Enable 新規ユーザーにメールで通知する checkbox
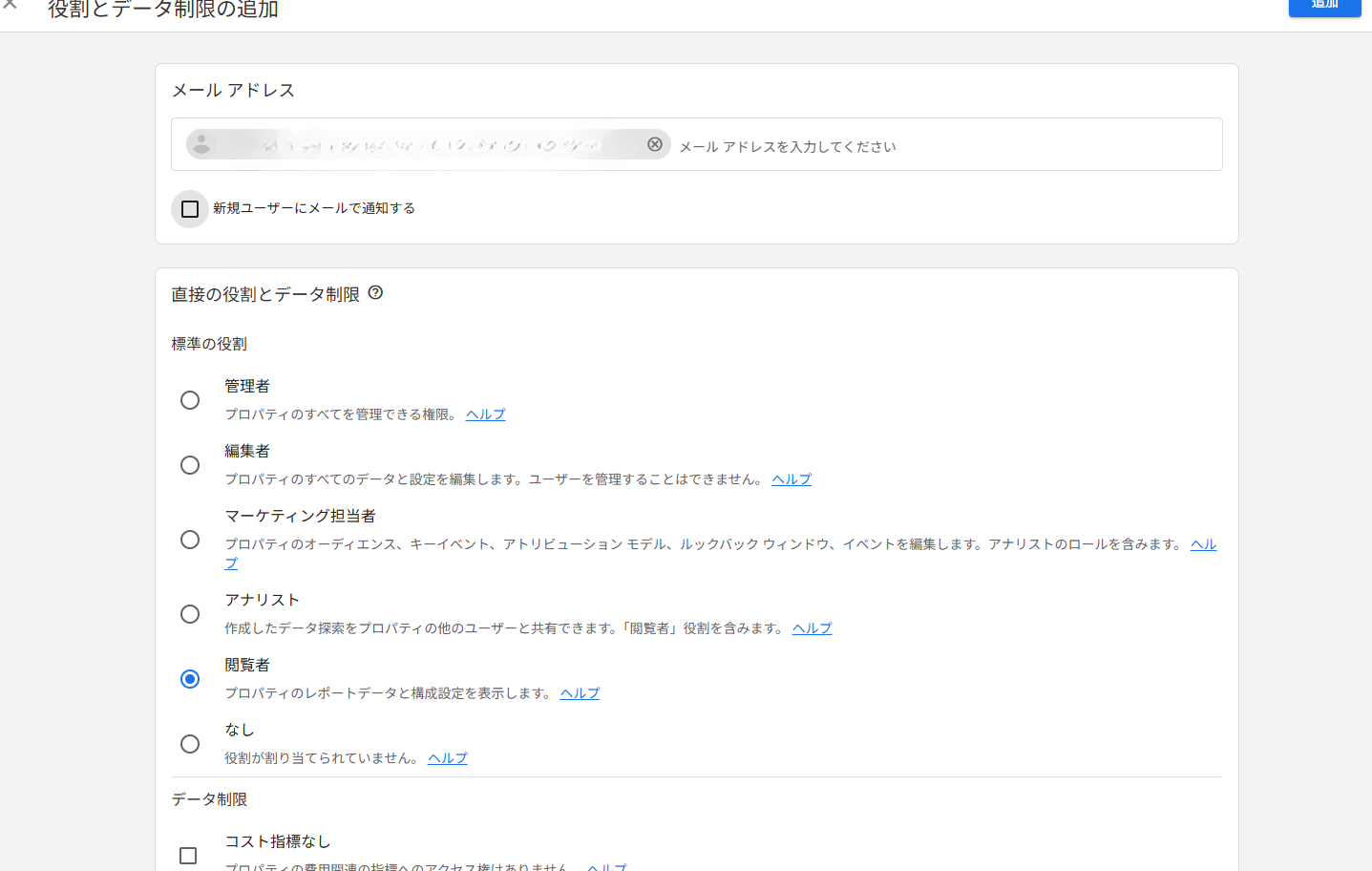The image size is (1372, 871). point(190,209)
